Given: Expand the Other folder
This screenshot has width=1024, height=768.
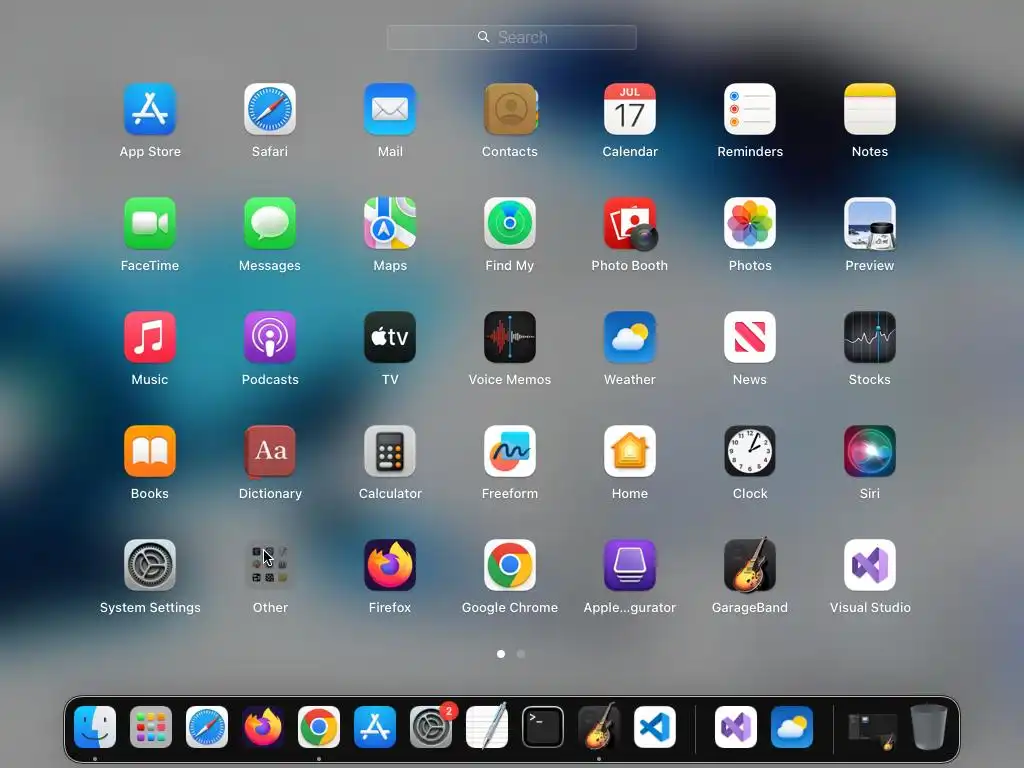Looking at the screenshot, I should click(x=270, y=565).
